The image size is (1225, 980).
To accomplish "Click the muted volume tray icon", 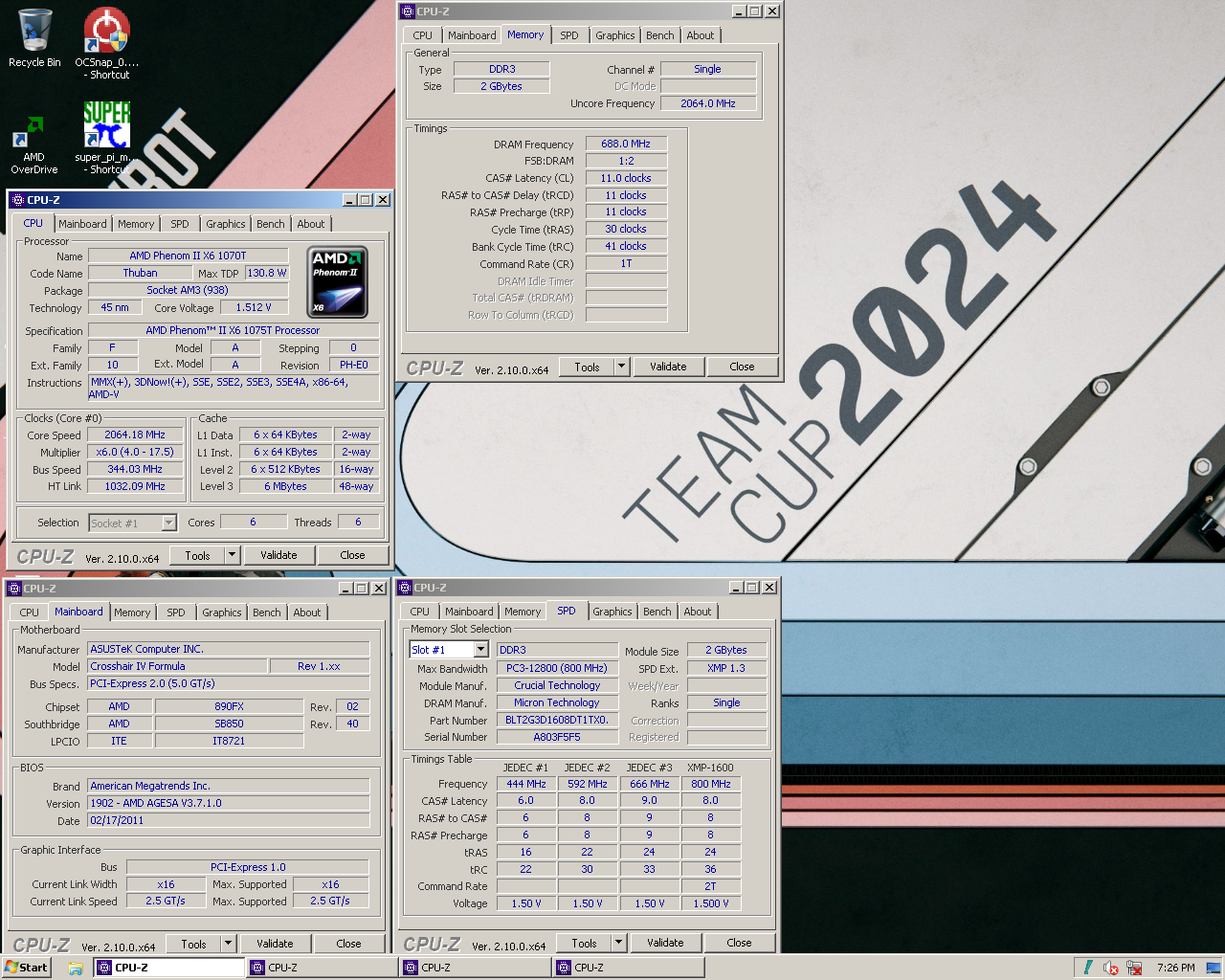I will pyautogui.click(x=1111, y=968).
